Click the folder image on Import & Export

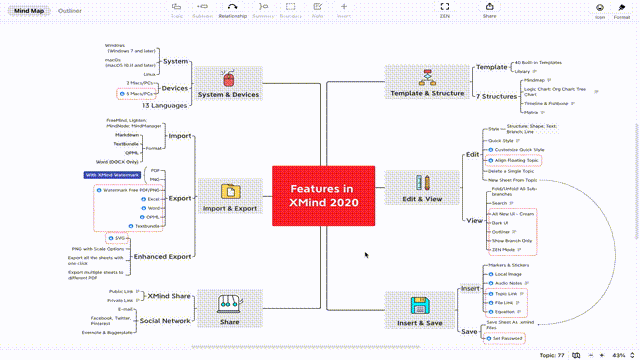click(231, 191)
